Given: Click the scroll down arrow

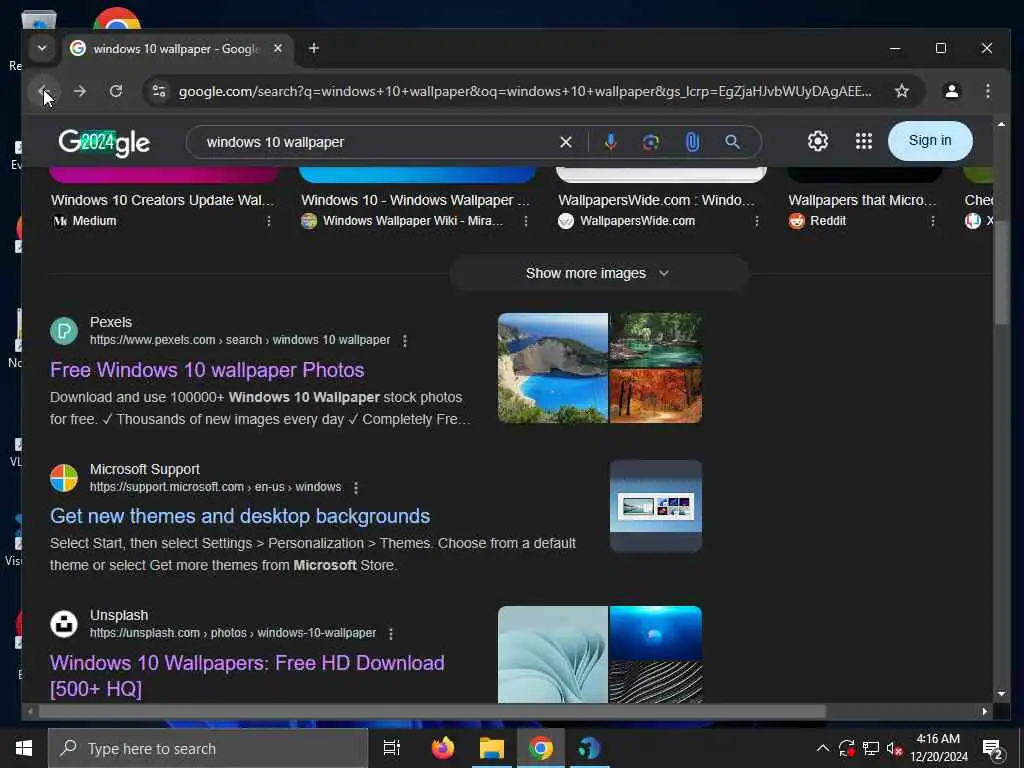Looking at the screenshot, I should tap(1001, 694).
